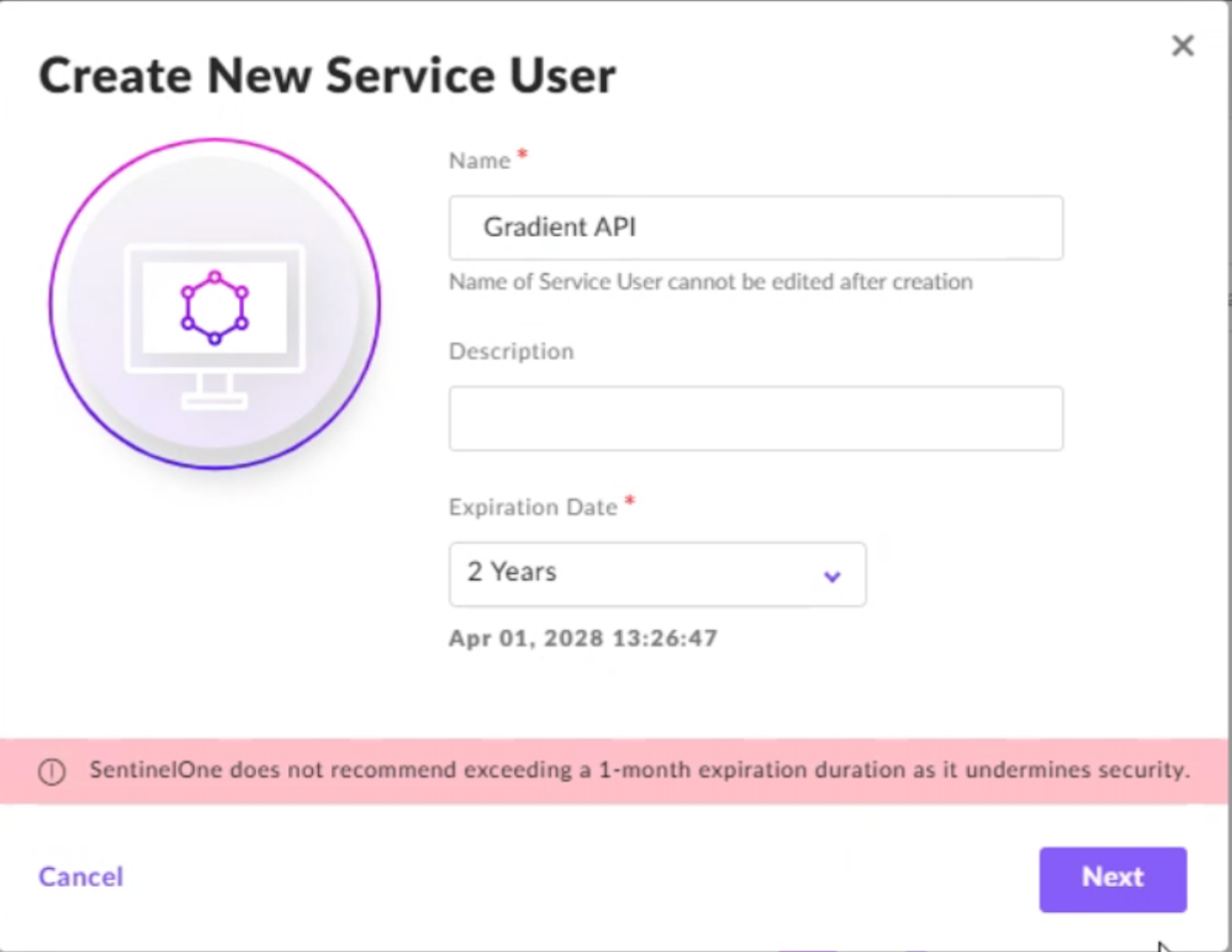Click the Create New Service User heading
This screenshot has height=952, width=1232.
pyautogui.click(x=327, y=76)
